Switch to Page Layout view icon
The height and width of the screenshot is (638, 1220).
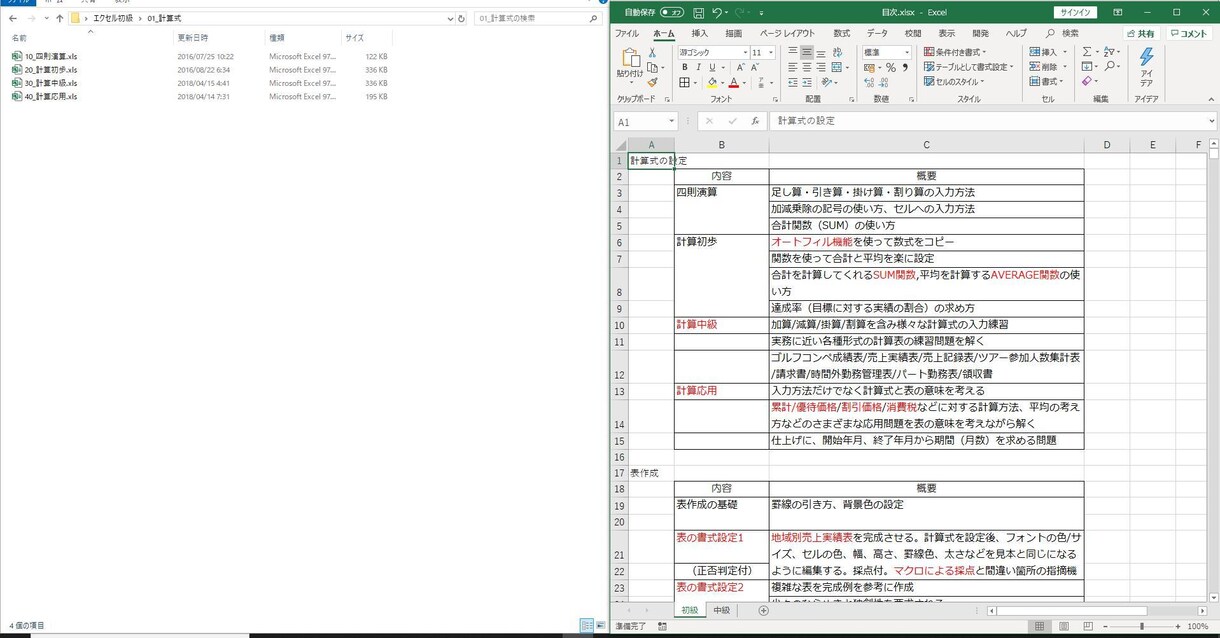pyautogui.click(x=1064, y=626)
